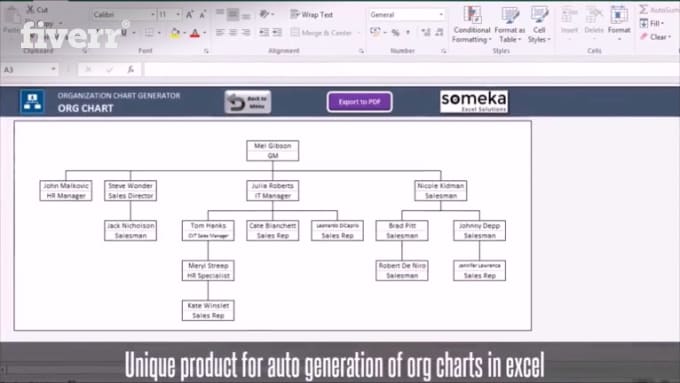Toggle Underline formatting
The image size is (680, 383).
pyautogui.click(x=124, y=33)
